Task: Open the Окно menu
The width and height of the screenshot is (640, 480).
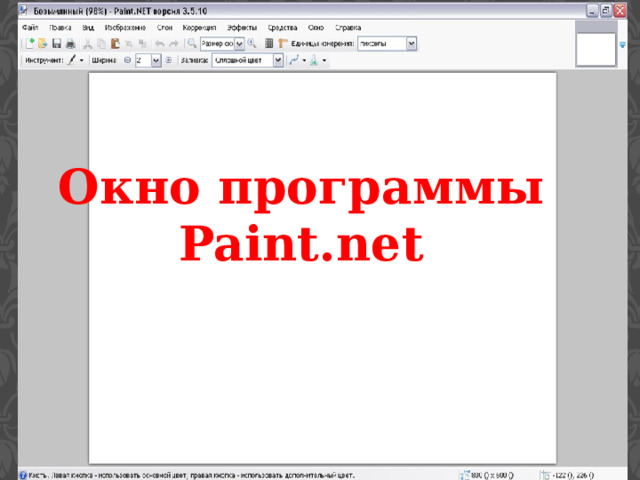Action: 316,28
